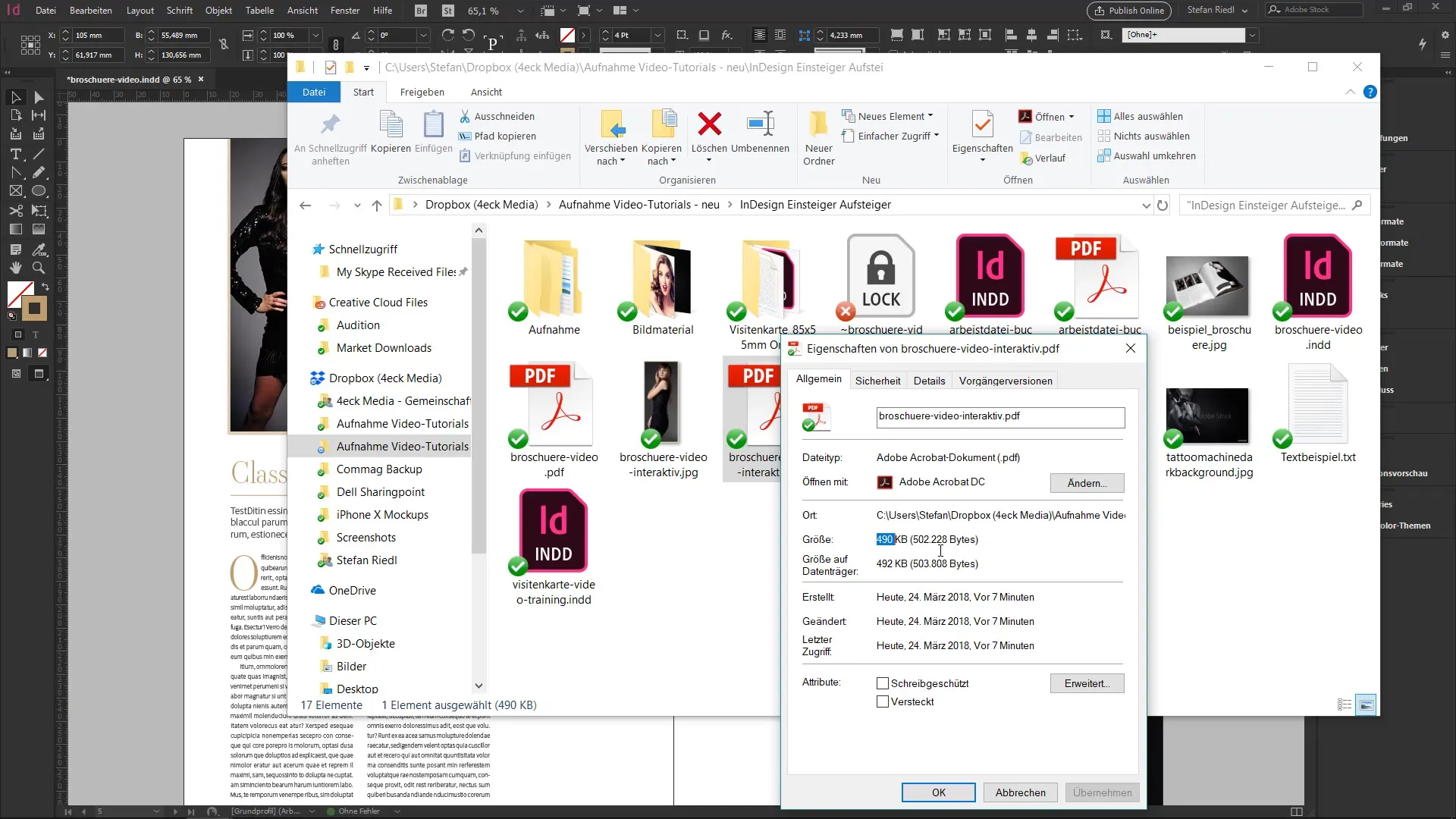Activate the Scissors tool

pyautogui.click(x=15, y=211)
